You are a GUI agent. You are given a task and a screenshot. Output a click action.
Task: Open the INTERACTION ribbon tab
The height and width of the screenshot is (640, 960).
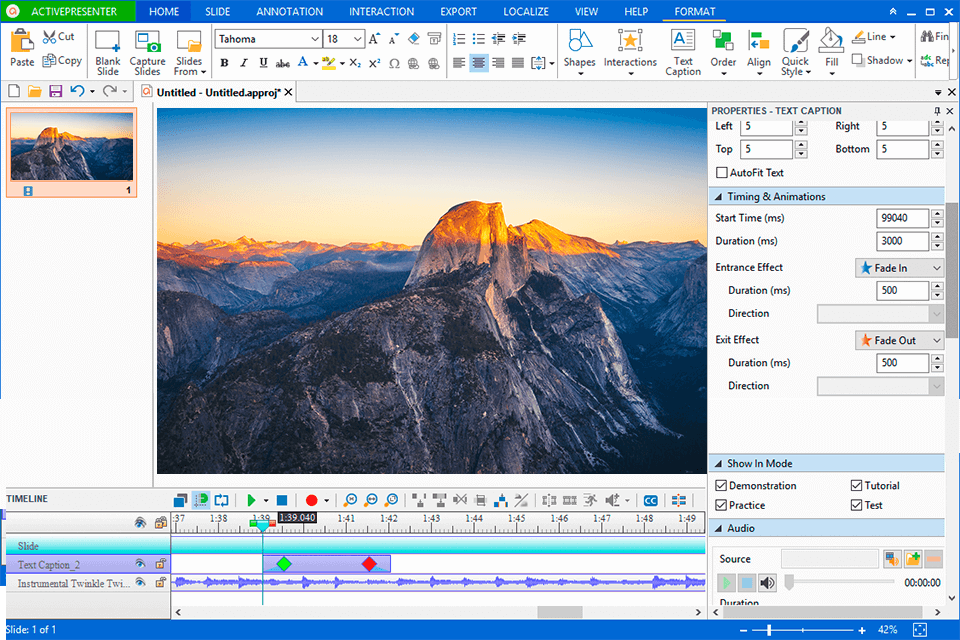coord(381,12)
